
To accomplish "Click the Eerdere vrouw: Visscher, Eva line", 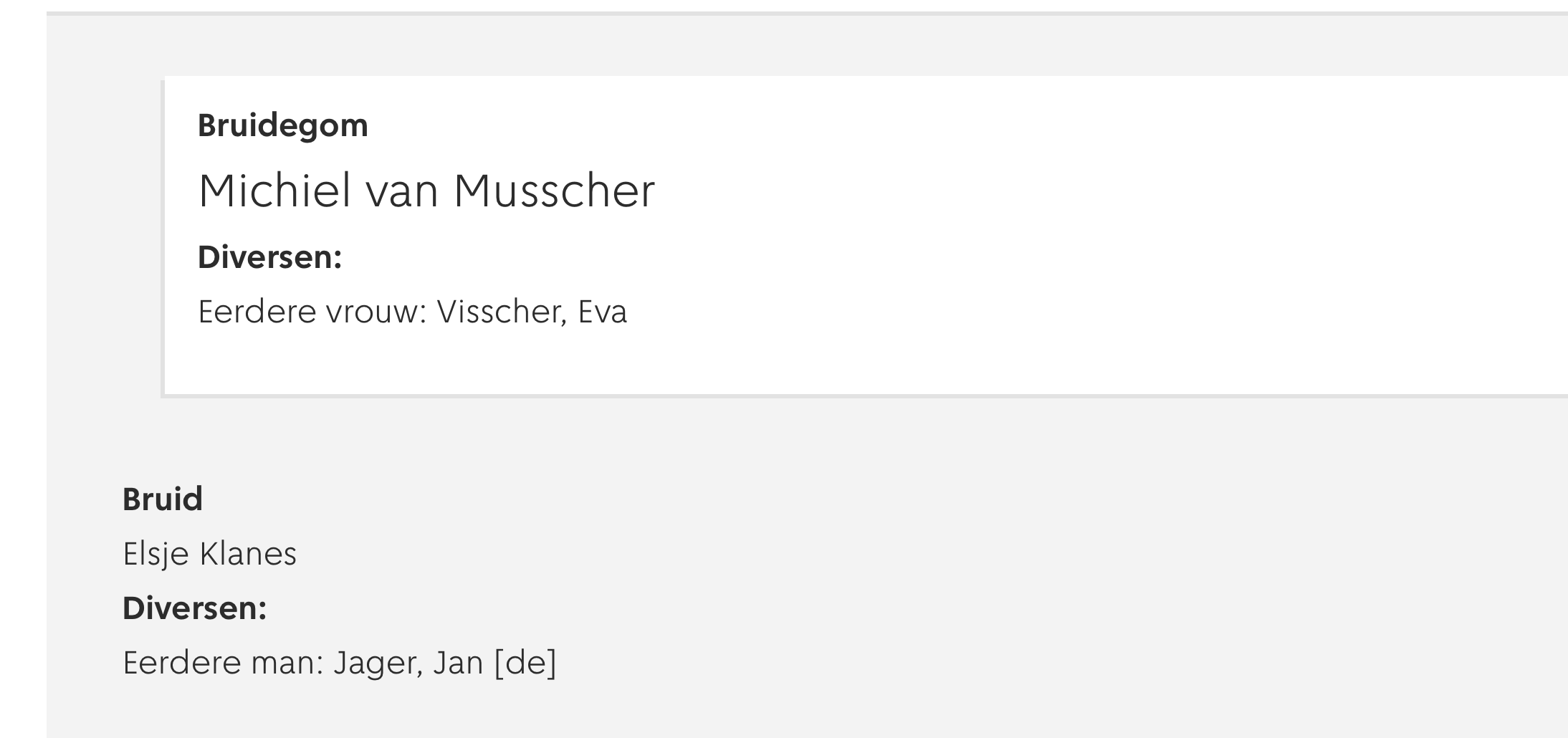I will [x=412, y=312].
